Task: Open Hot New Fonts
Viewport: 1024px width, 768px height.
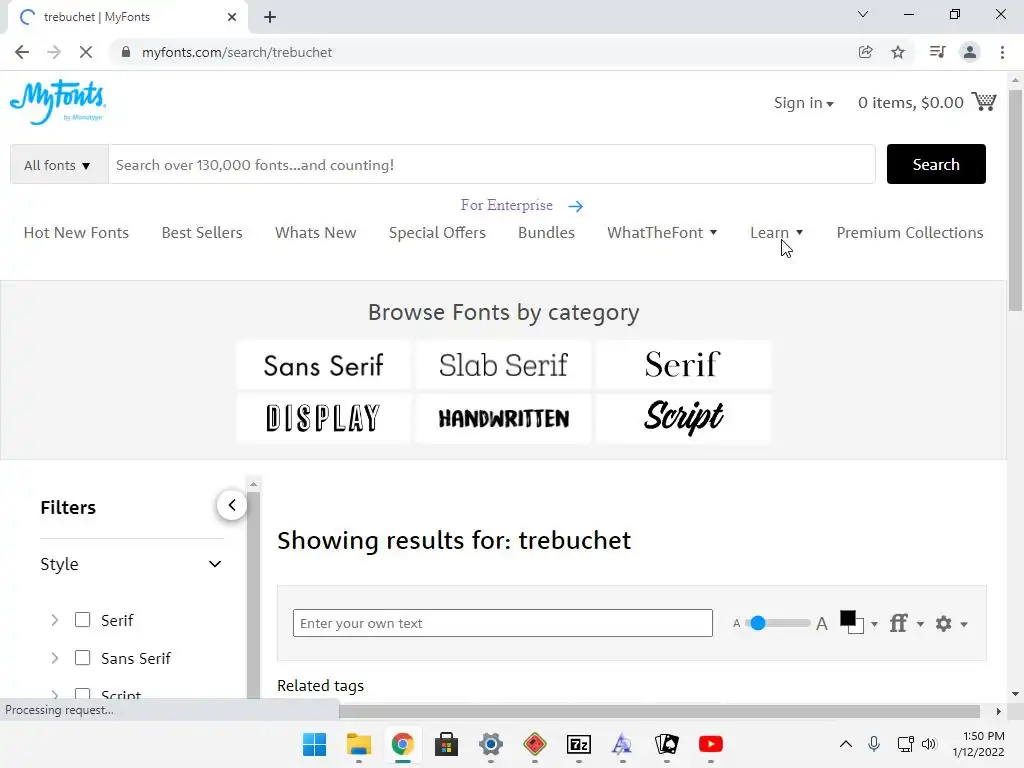Action: [76, 232]
